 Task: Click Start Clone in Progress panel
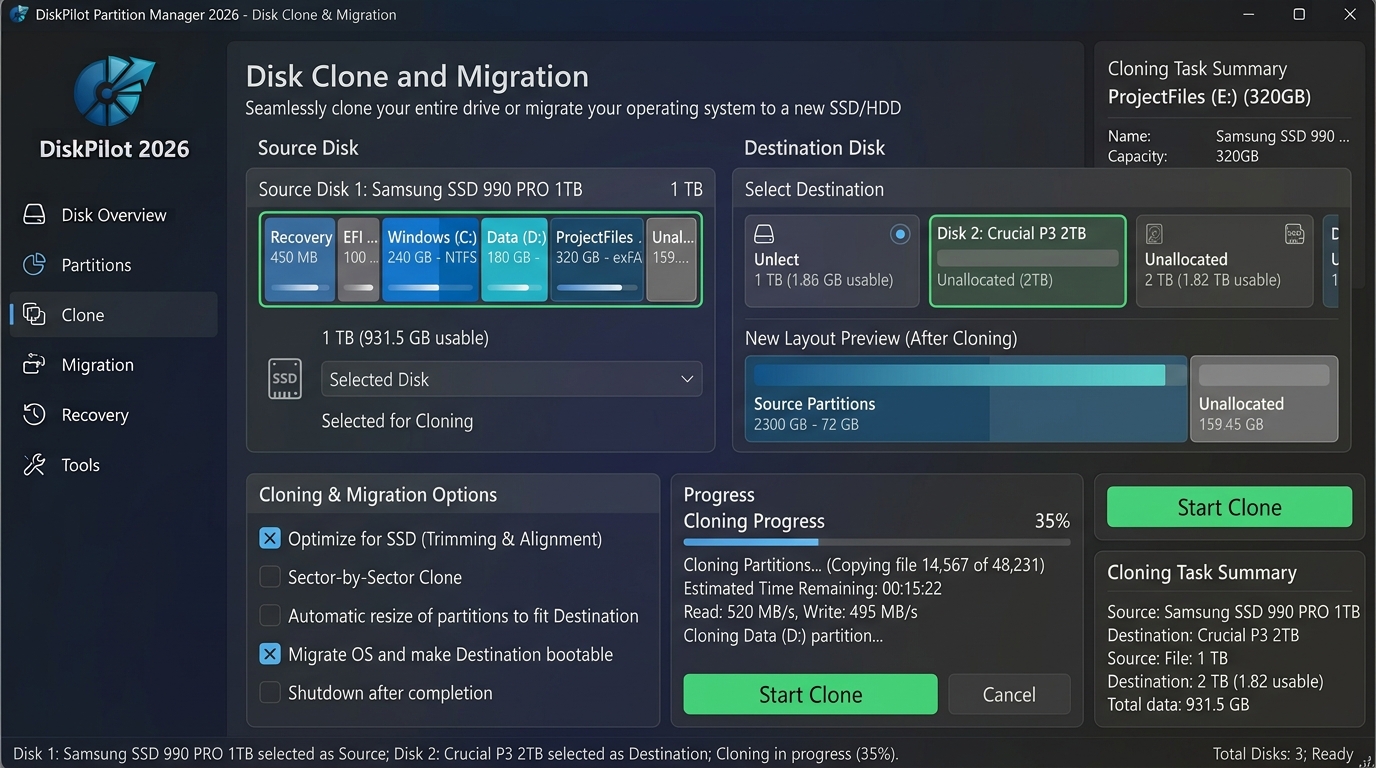tap(810, 694)
